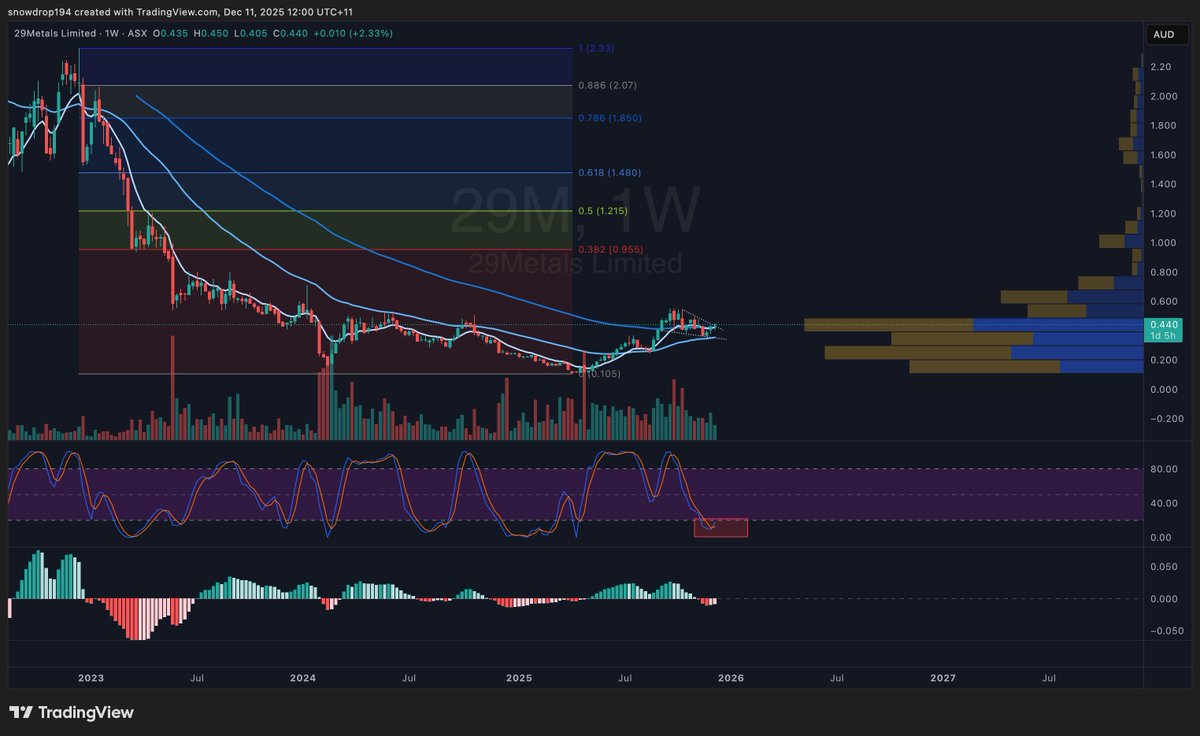Select the Fib label 0.618 (1.480)

[609, 172]
